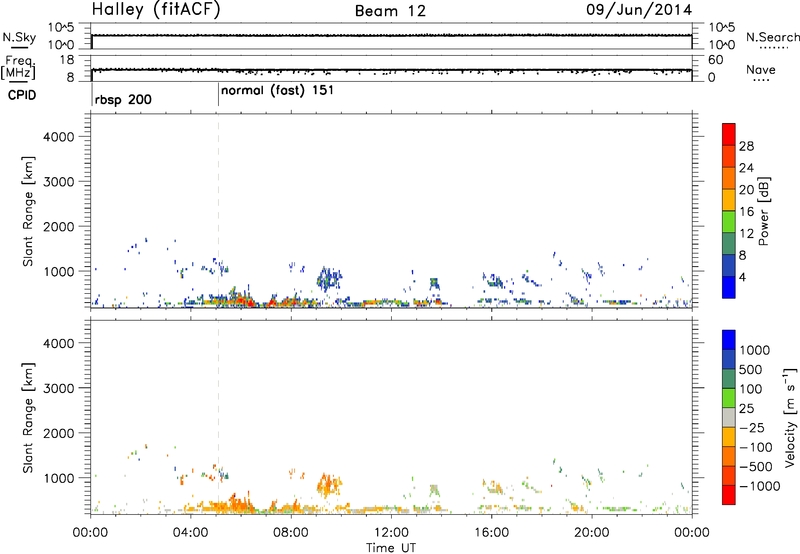Click the '08:00' time axis tick label
The image size is (800, 554).
pos(291,533)
